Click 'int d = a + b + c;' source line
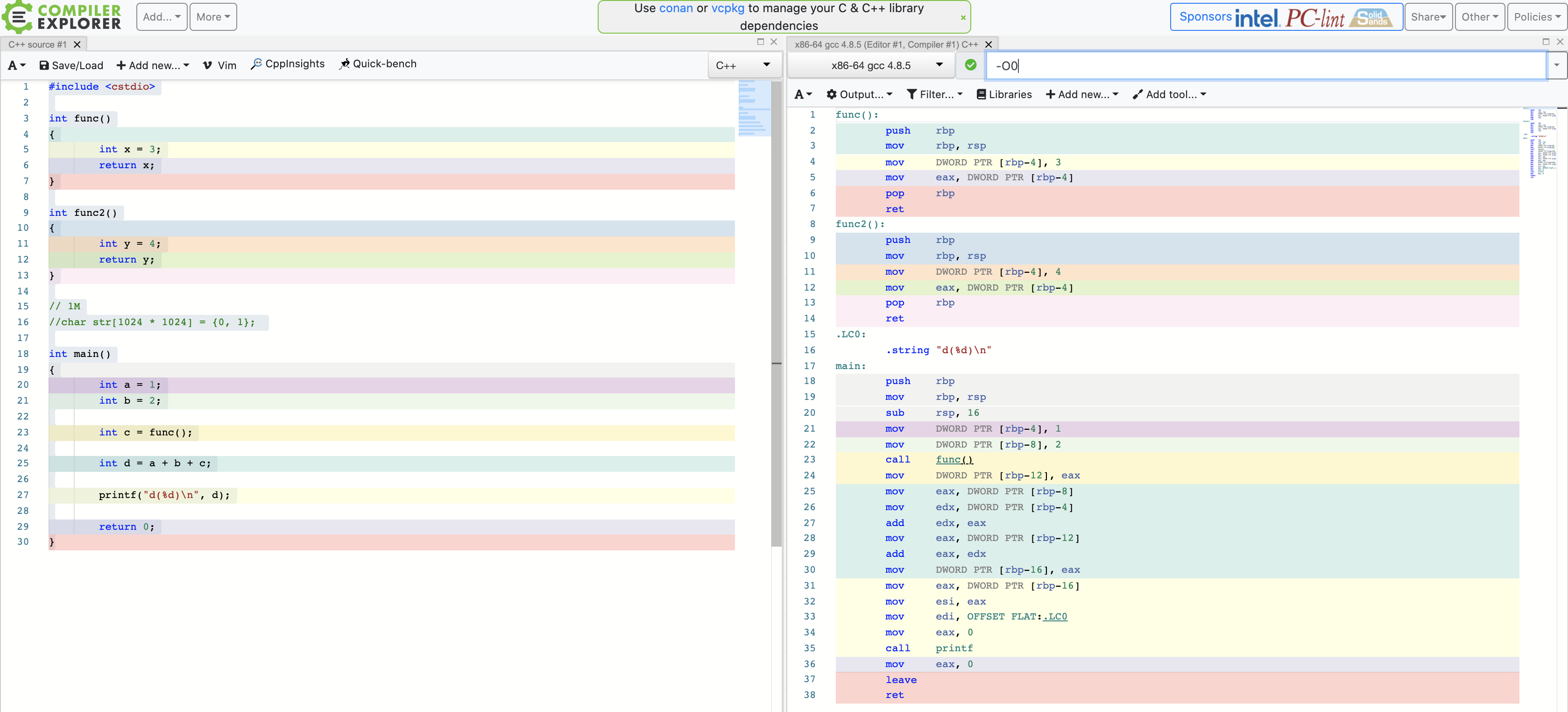 [155, 463]
